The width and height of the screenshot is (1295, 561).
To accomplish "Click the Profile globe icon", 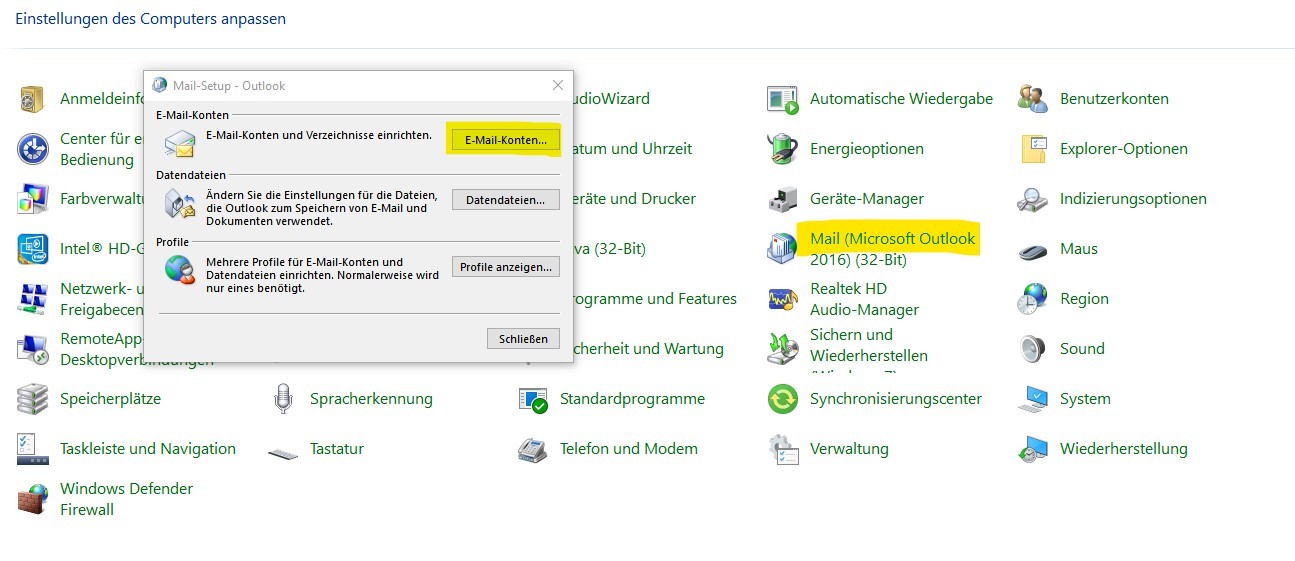I will pos(180,271).
